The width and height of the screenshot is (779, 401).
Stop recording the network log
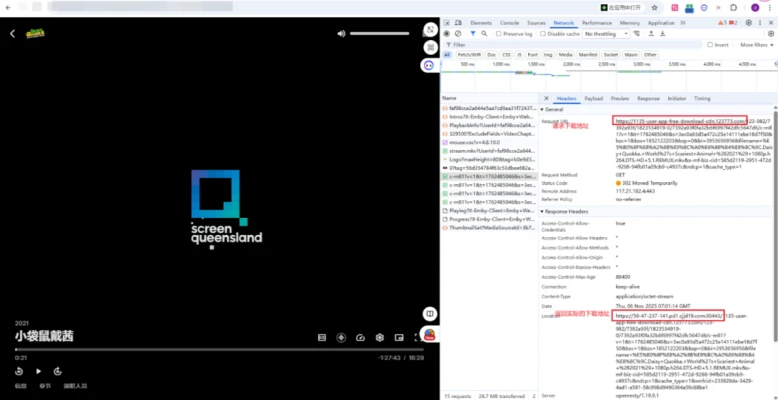click(x=447, y=33)
